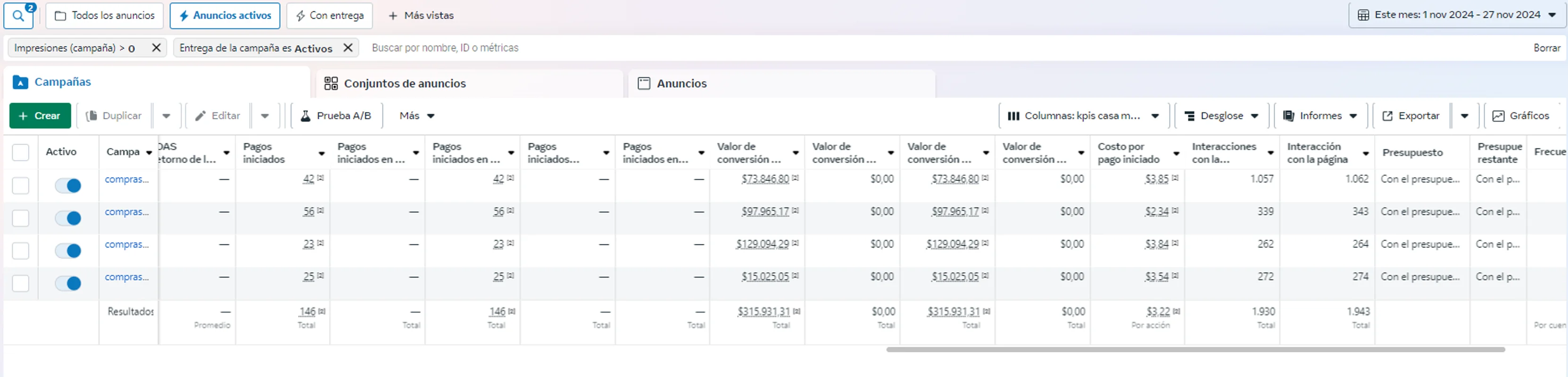Open the Desglose dropdown

[x=1222, y=115]
